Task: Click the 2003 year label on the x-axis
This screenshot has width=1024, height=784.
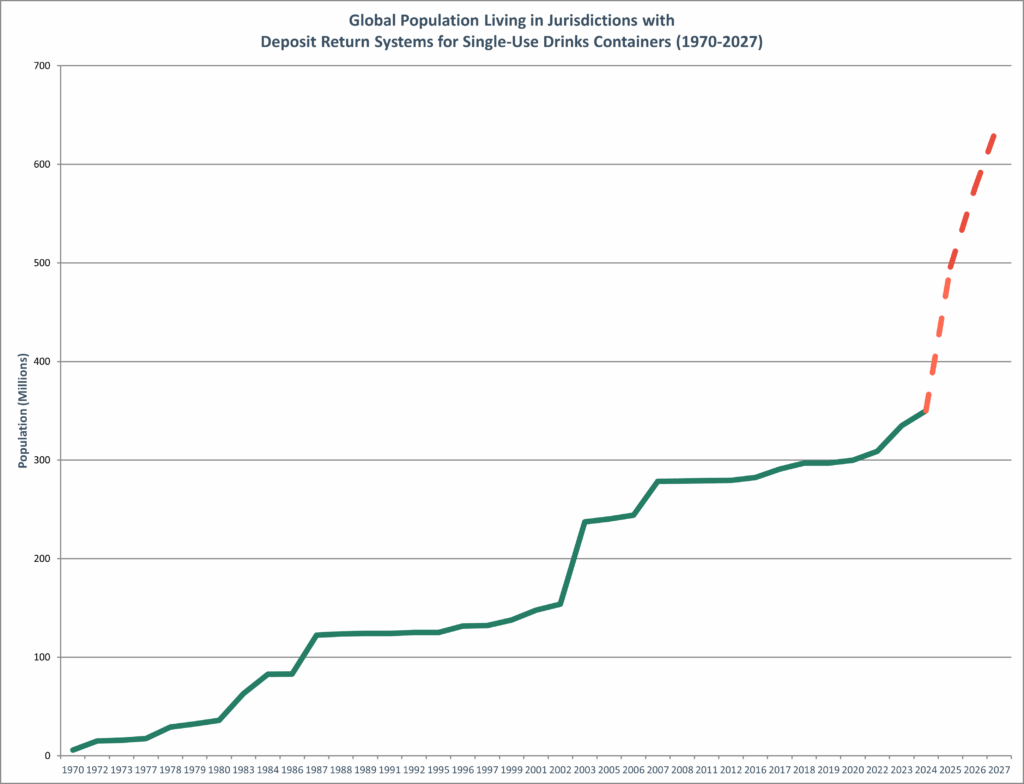Action: (x=585, y=771)
